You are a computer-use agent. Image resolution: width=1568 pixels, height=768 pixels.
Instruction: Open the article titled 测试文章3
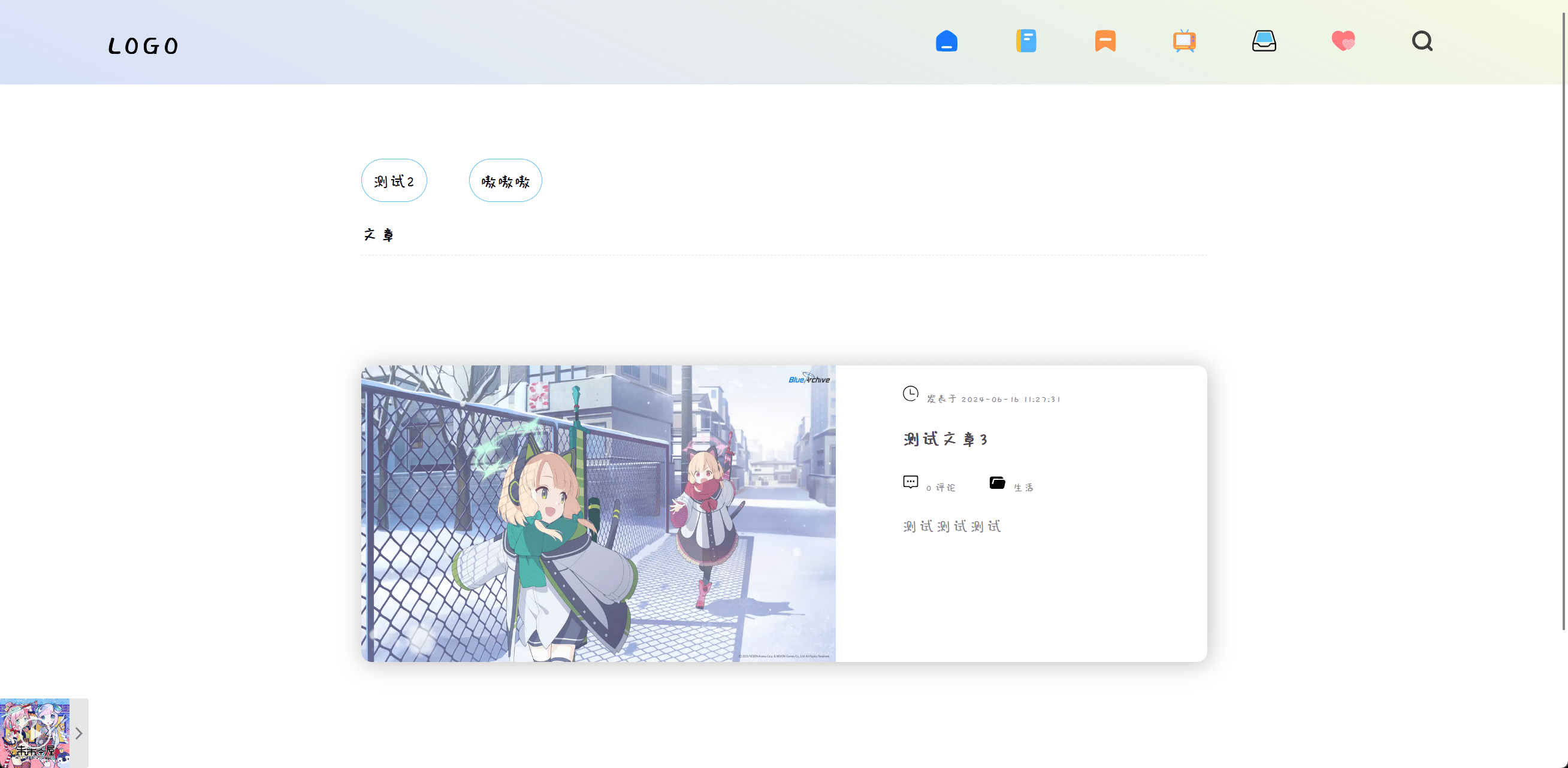coord(945,439)
